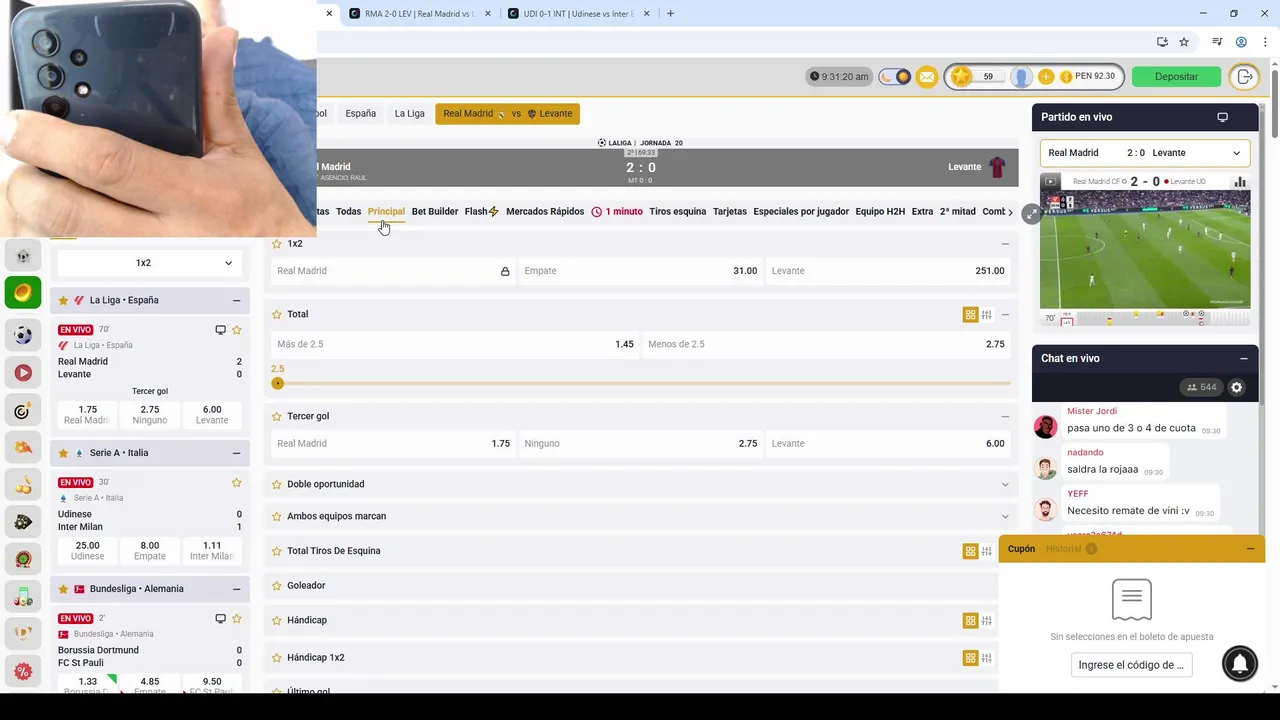Favorite the Udinese vs Inter Milan star
This screenshot has width=1280, height=720.
tap(237, 483)
